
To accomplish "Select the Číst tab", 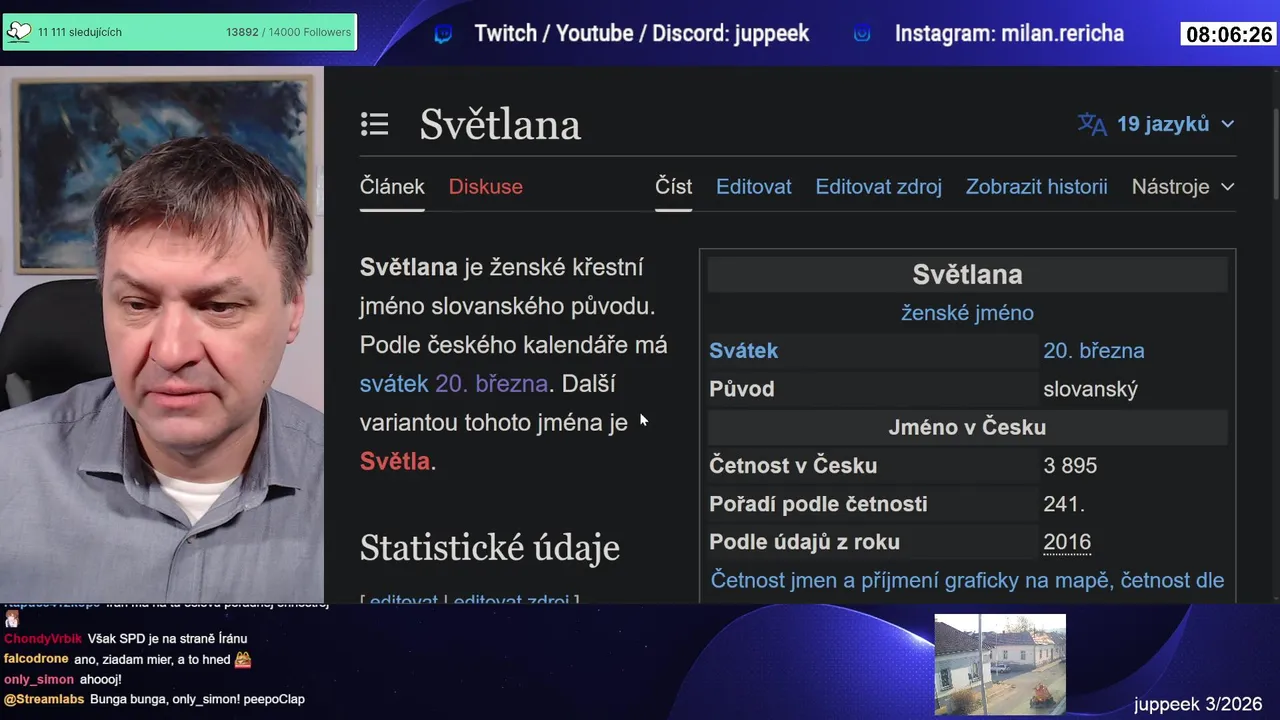I will [x=673, y=186].
